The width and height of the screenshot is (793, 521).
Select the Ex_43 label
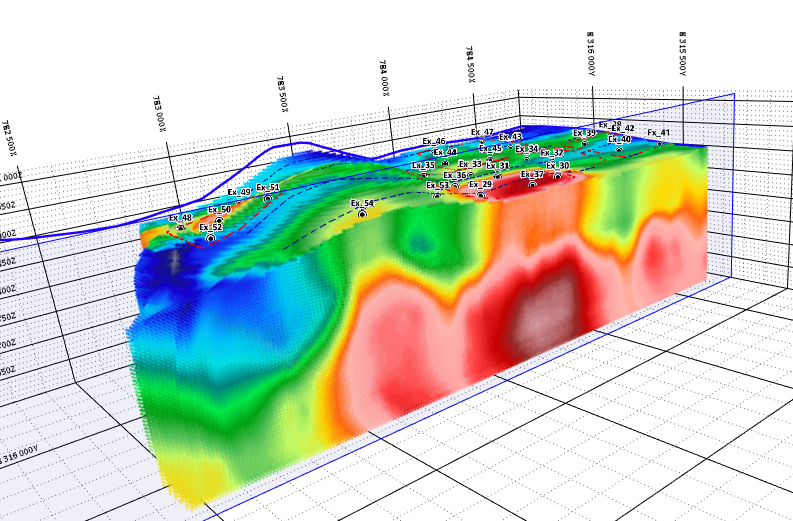click(510, 137)
